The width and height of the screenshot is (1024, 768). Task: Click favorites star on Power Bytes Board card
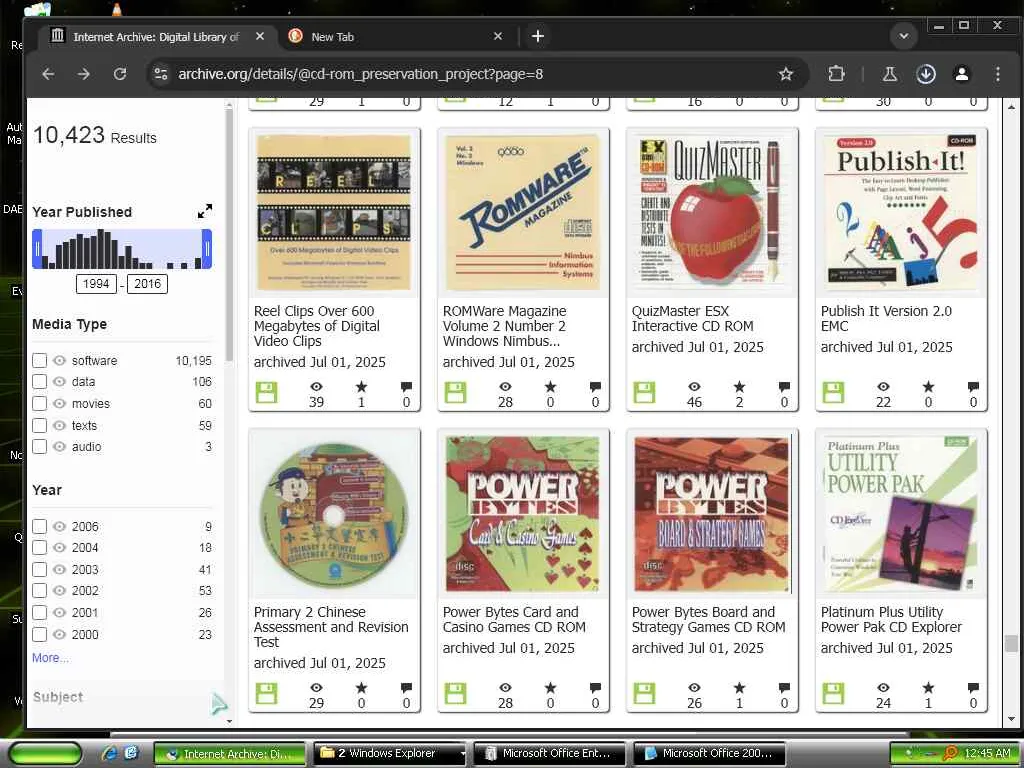pos(739,688)
